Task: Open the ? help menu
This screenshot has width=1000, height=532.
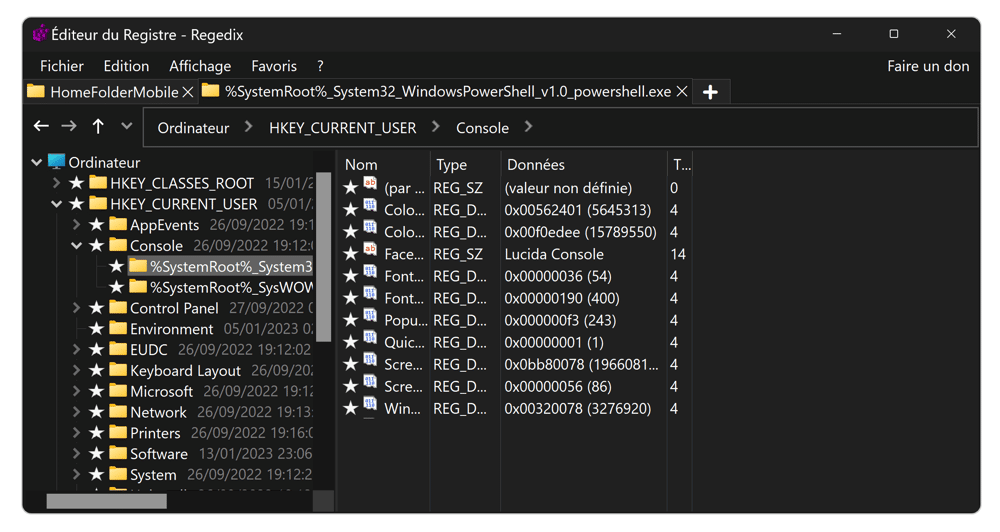Action: pyautogui.click(x=320, y=66)
